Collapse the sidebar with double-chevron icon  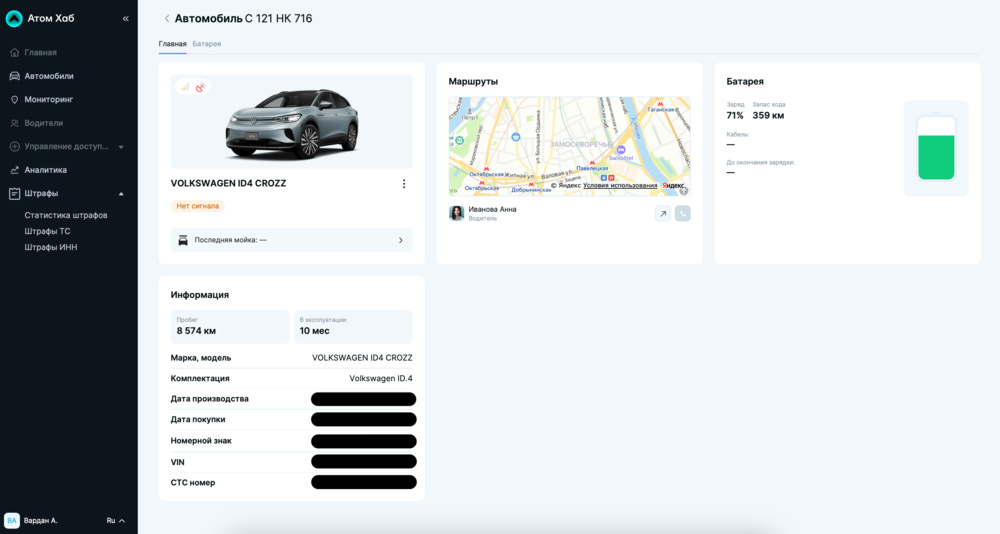(x=125, y=19)
